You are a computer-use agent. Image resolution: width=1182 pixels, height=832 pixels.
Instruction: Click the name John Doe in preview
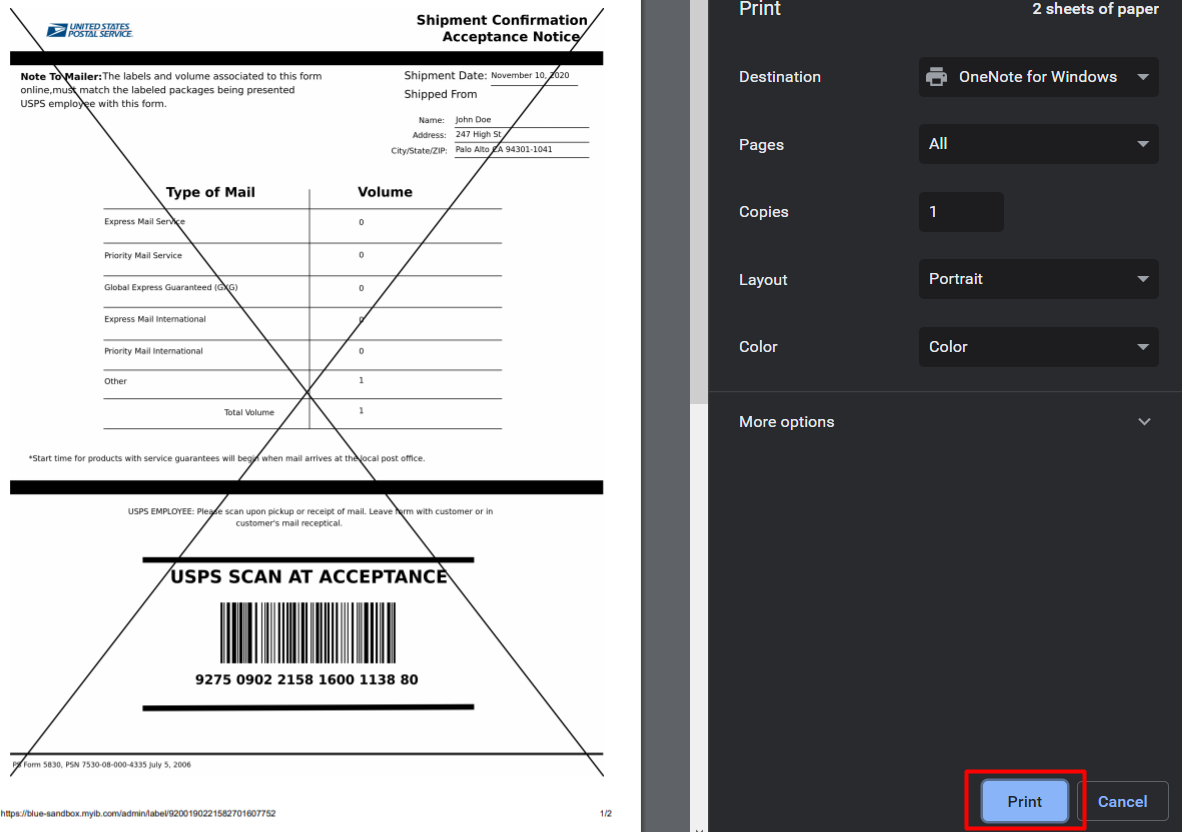(473, 120)
